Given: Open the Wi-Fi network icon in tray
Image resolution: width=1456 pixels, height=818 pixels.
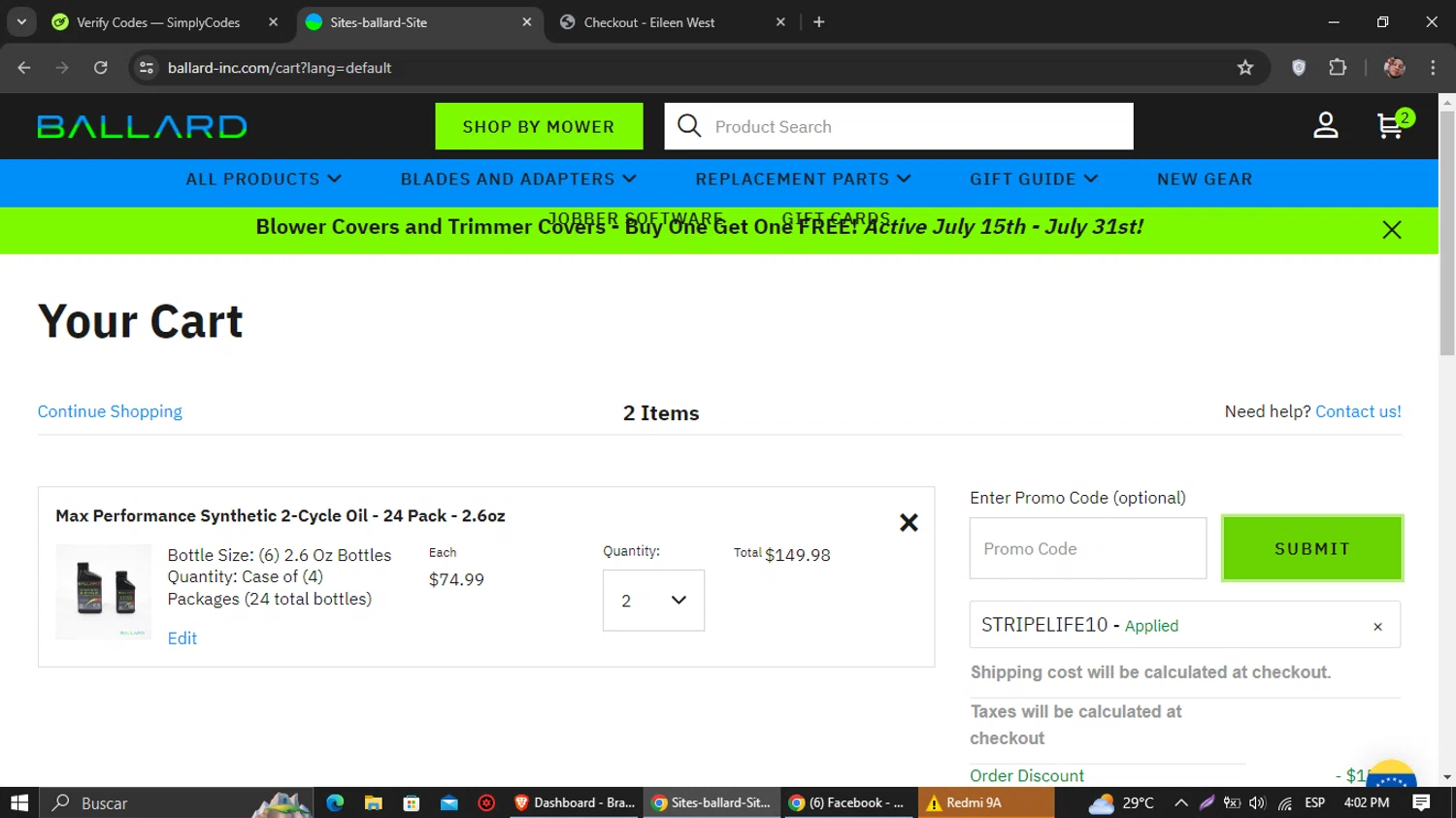Looking at the screenshot, I should tap(1284, 802).
